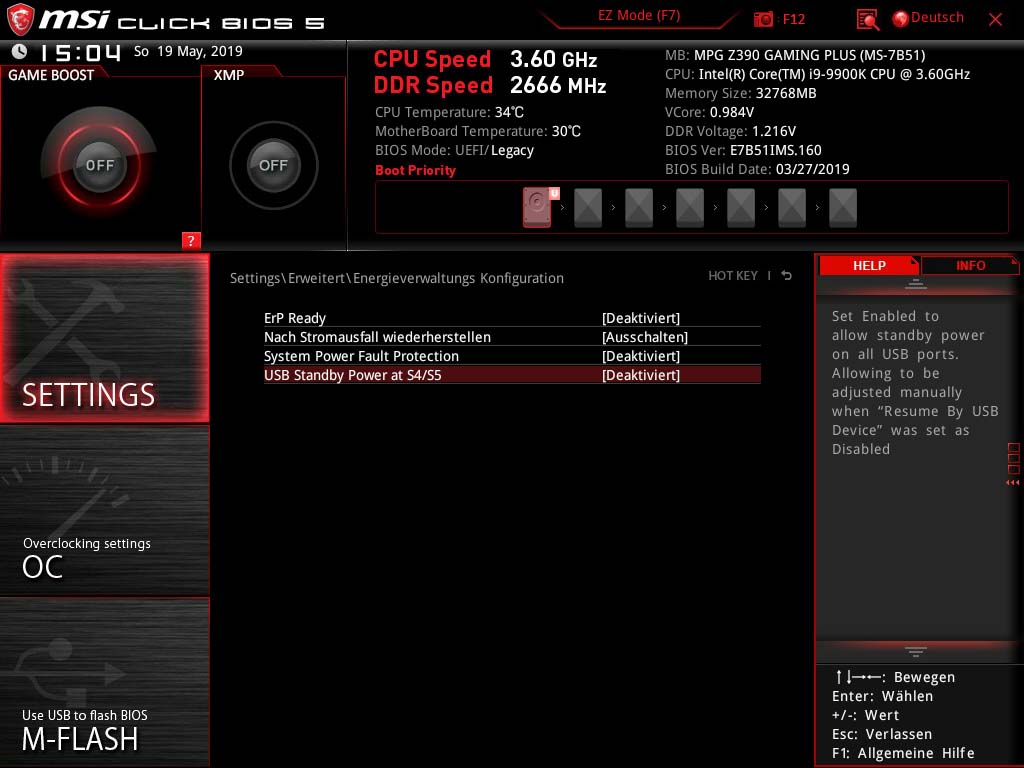
Task: Change language from Deutsch
Action: (937, 18)
